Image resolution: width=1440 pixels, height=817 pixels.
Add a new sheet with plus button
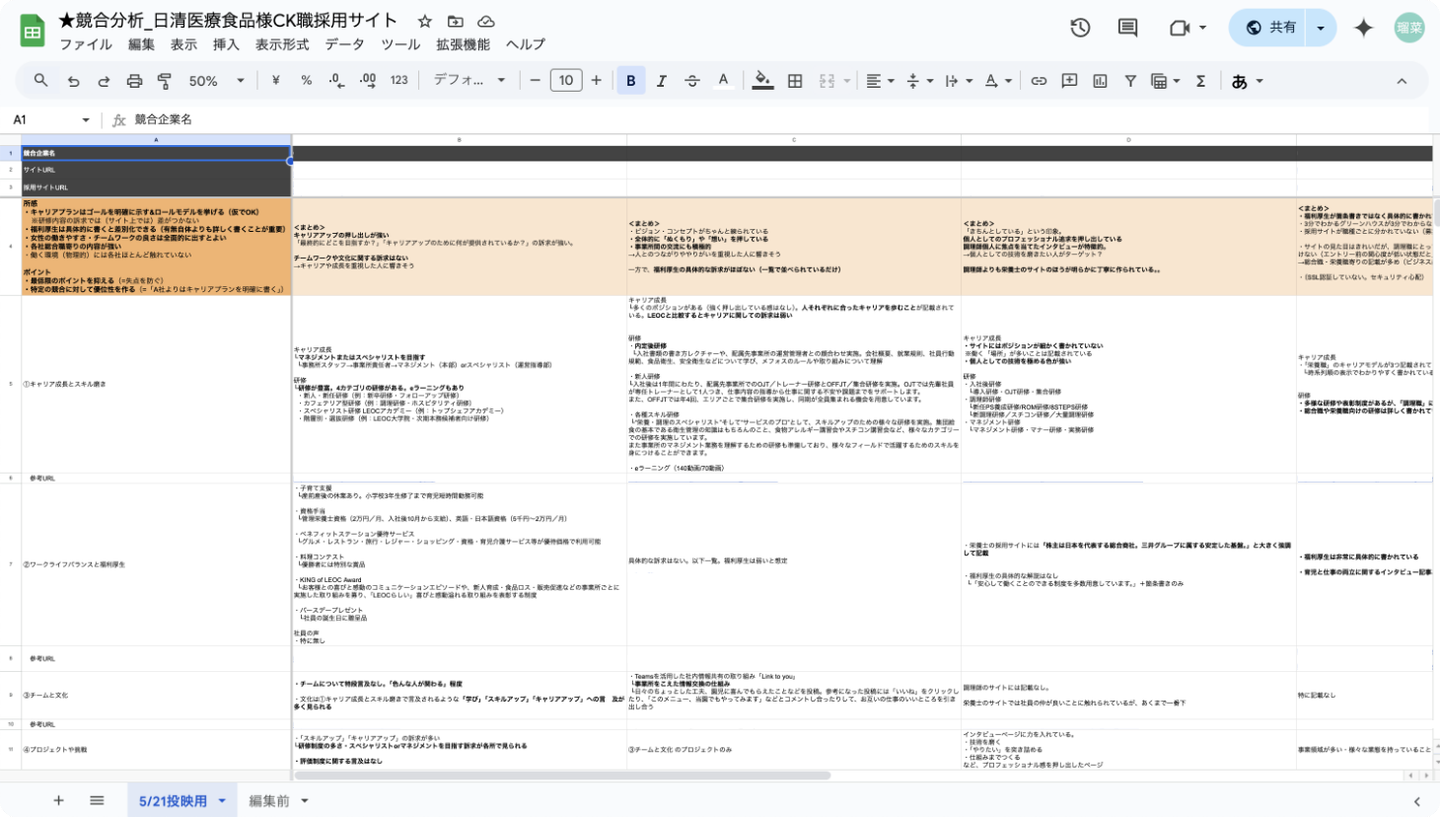(58, 800)
